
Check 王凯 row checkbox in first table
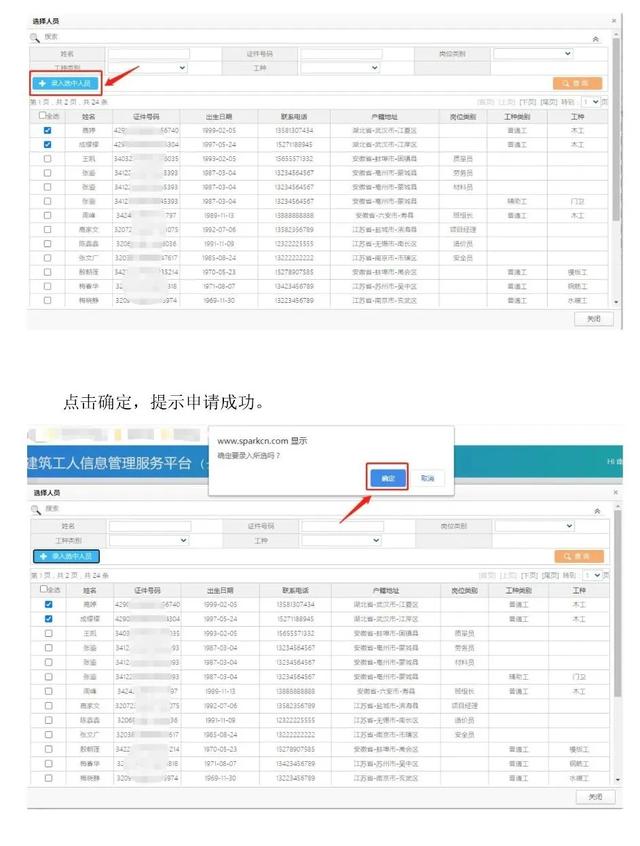coord(47,158)
